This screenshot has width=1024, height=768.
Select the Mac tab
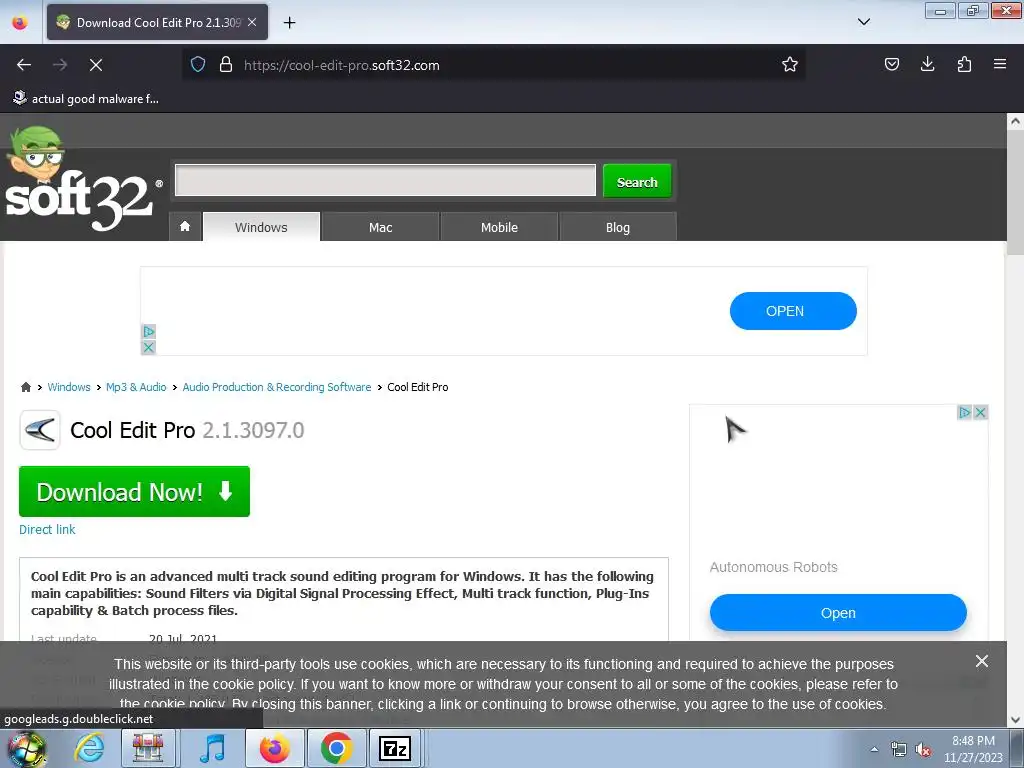point(380,227)
